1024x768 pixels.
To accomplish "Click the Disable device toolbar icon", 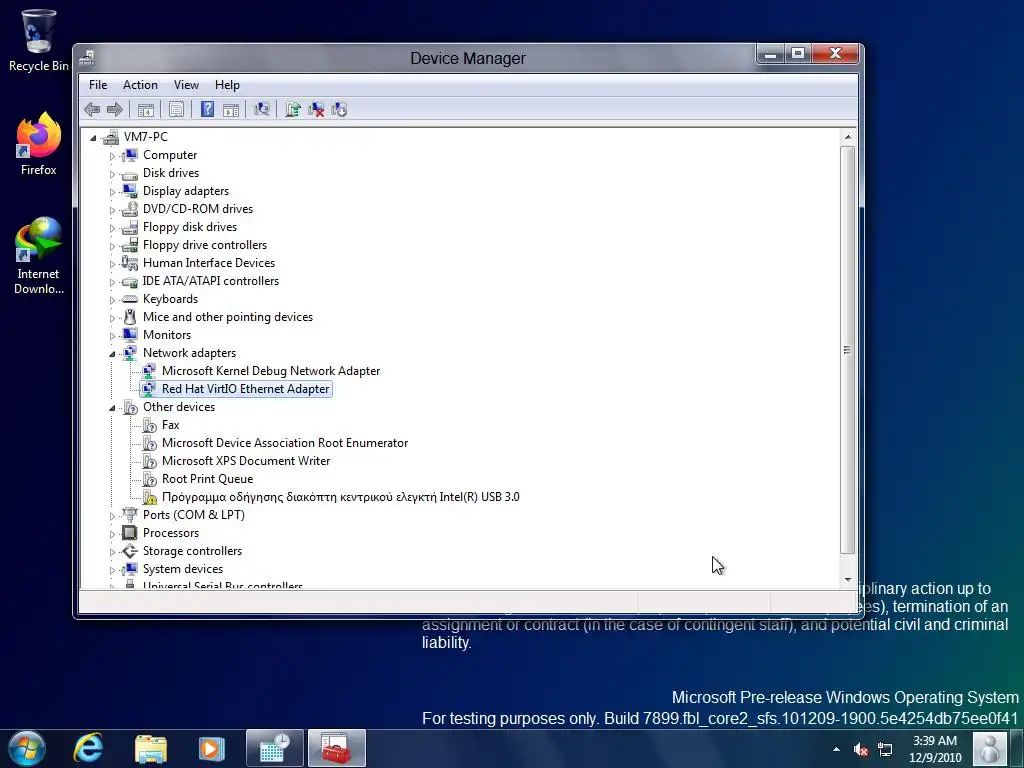I will point(339,110).
